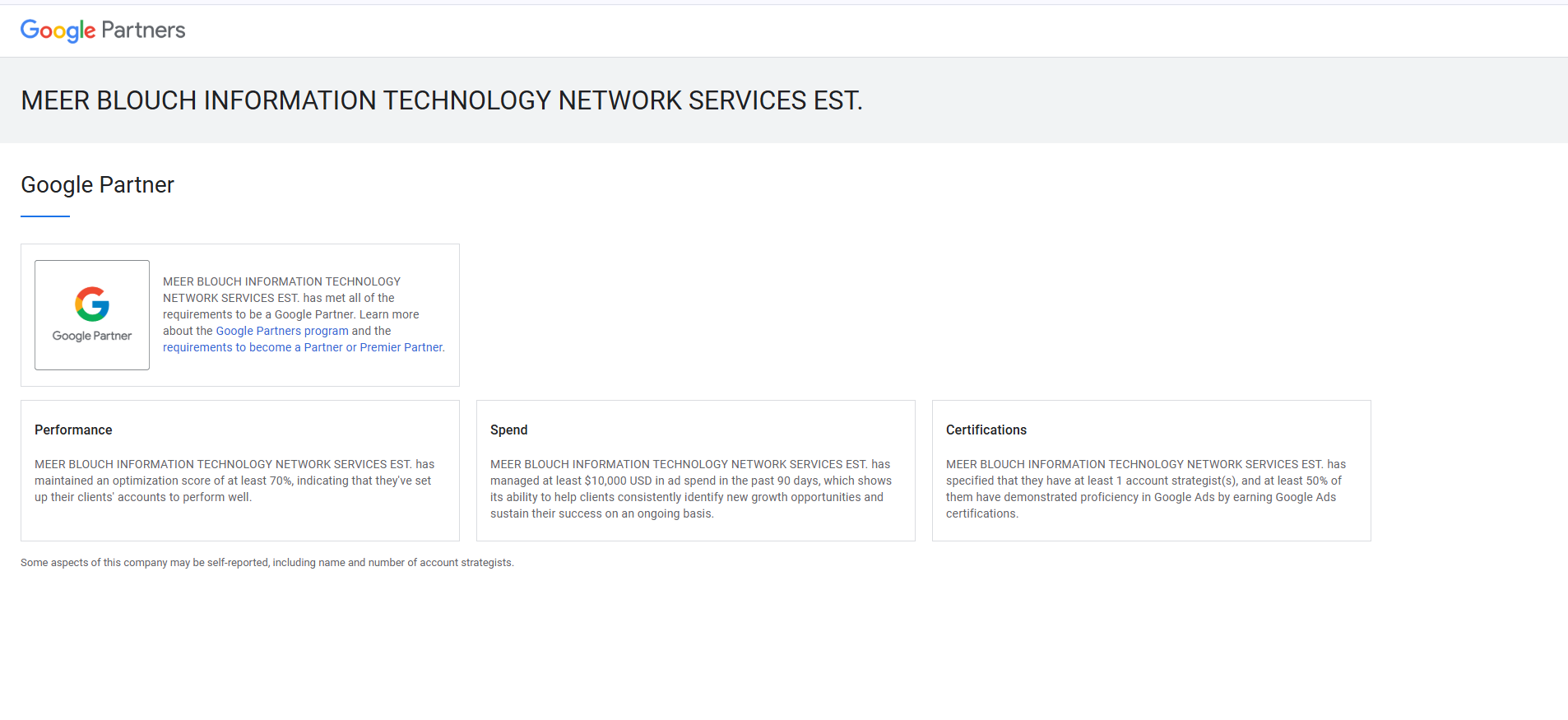Click the Google Partner badge image
This screenshot has height=720, width=1568.
click(x=92, y=315)
